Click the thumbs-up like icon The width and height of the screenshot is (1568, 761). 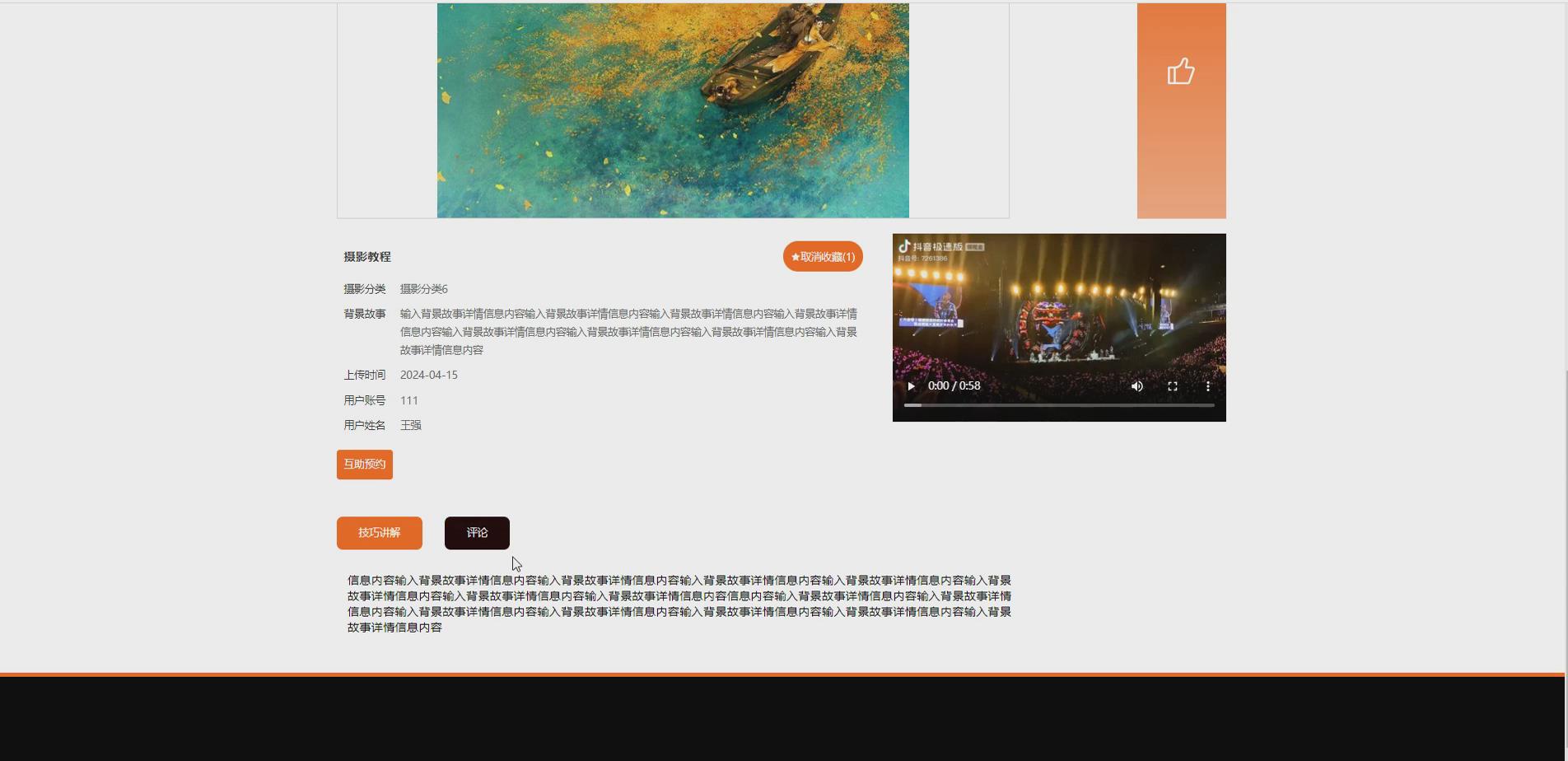click(1181, 71)
